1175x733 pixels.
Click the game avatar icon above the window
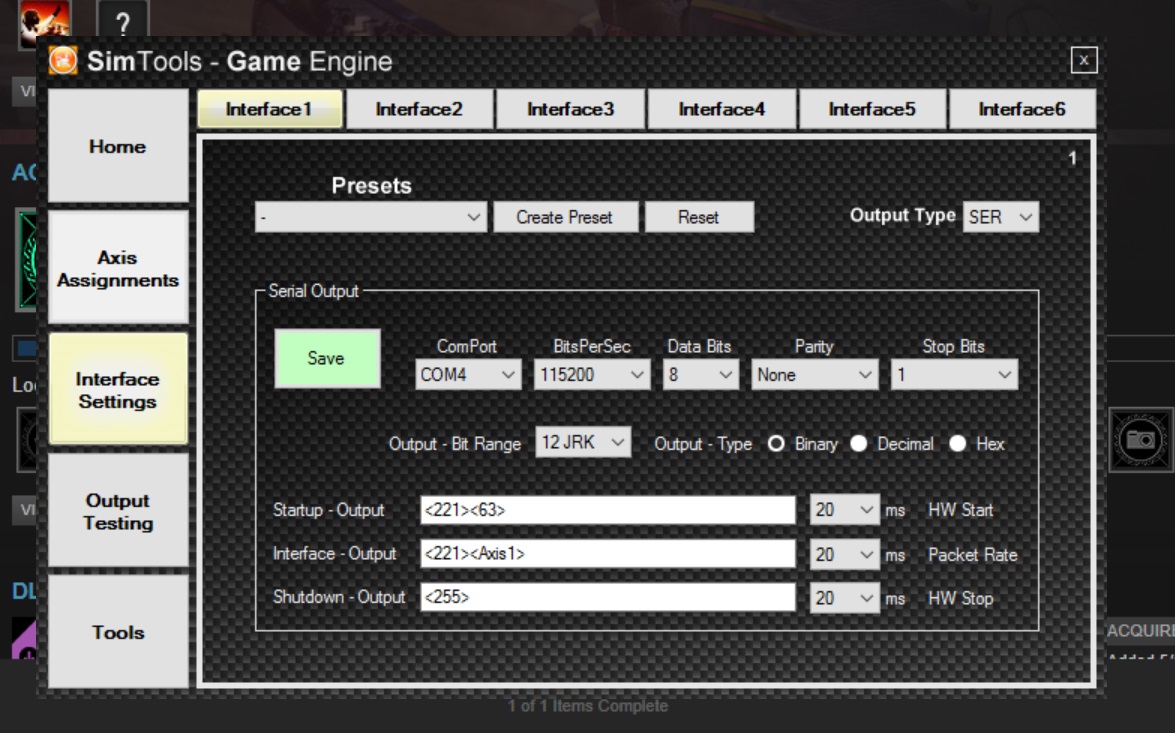[x=44, y=22]
